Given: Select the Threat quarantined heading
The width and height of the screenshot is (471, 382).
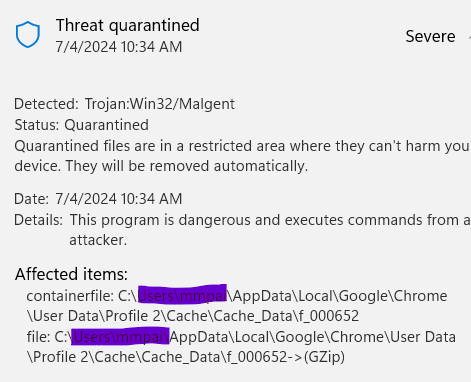Looking at the screenshot, I should tap(128, 25).
